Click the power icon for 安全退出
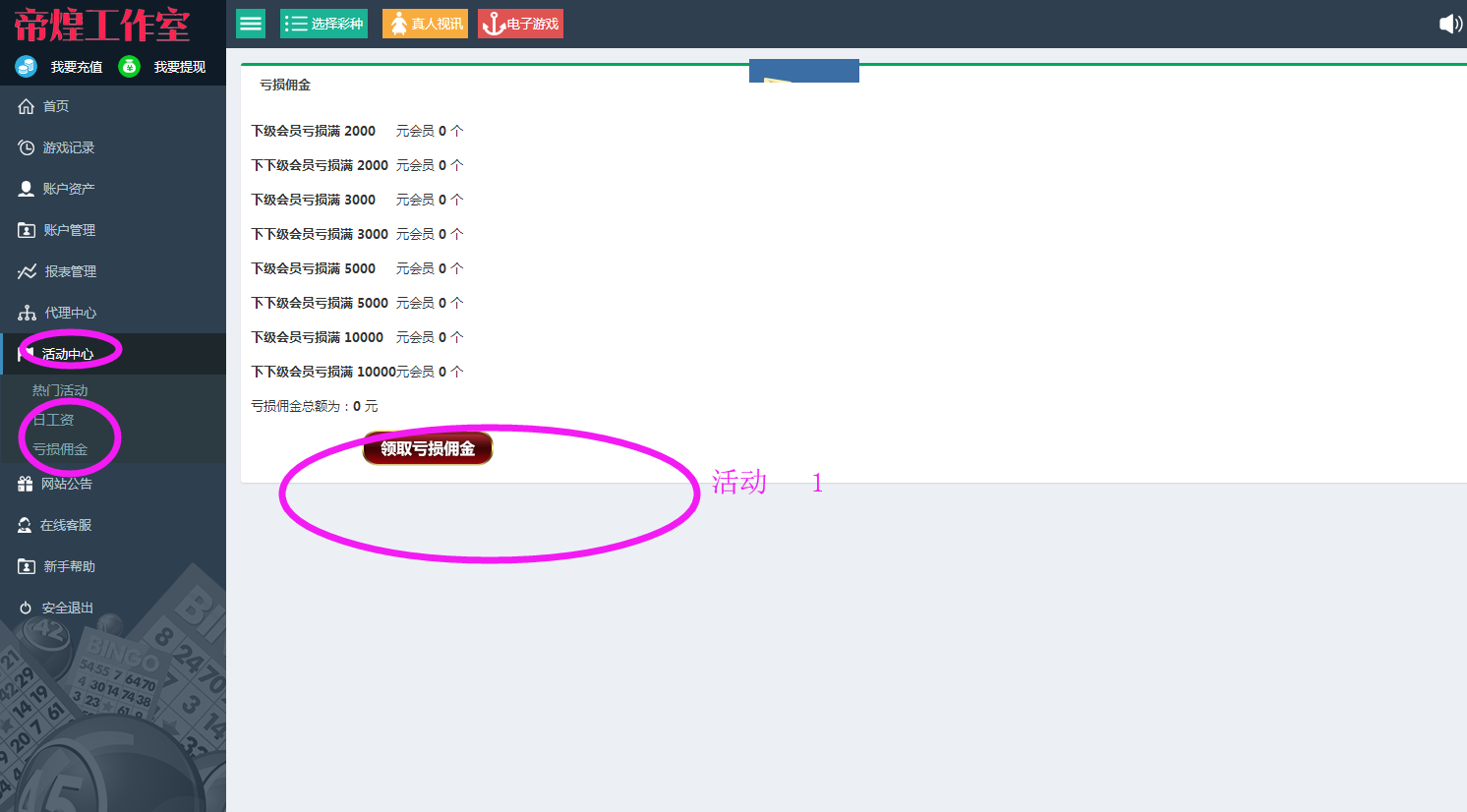This screenshot has height=812, width=1467. (27, 608)
